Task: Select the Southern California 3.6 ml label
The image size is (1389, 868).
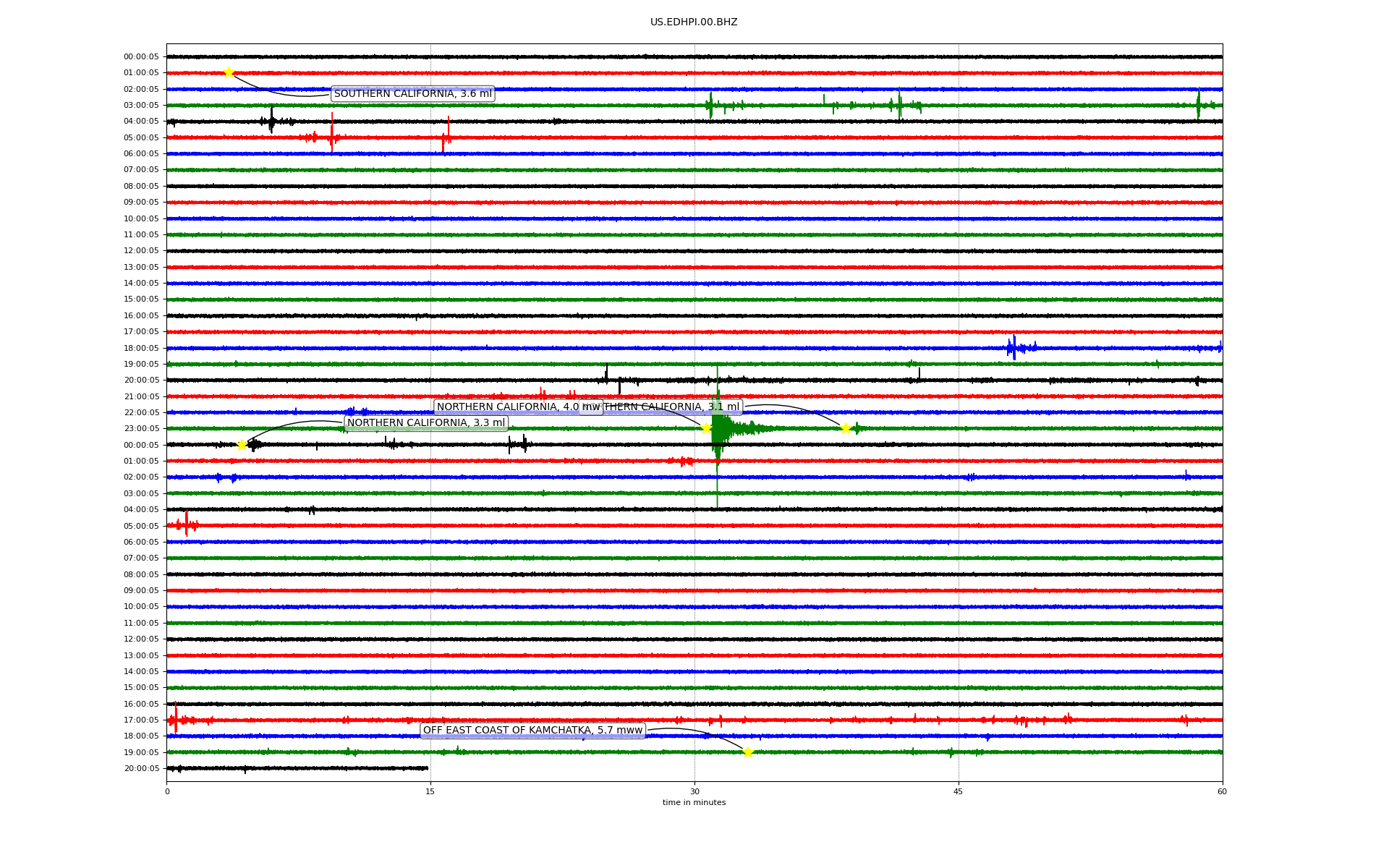Action: coord(412,94)
